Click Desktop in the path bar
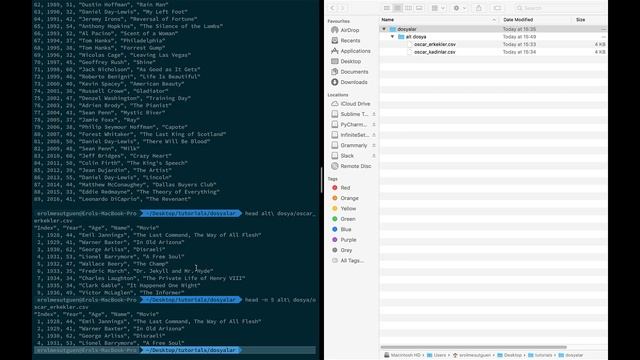This screenshot has width=640, height=360. tap(509, 355)
